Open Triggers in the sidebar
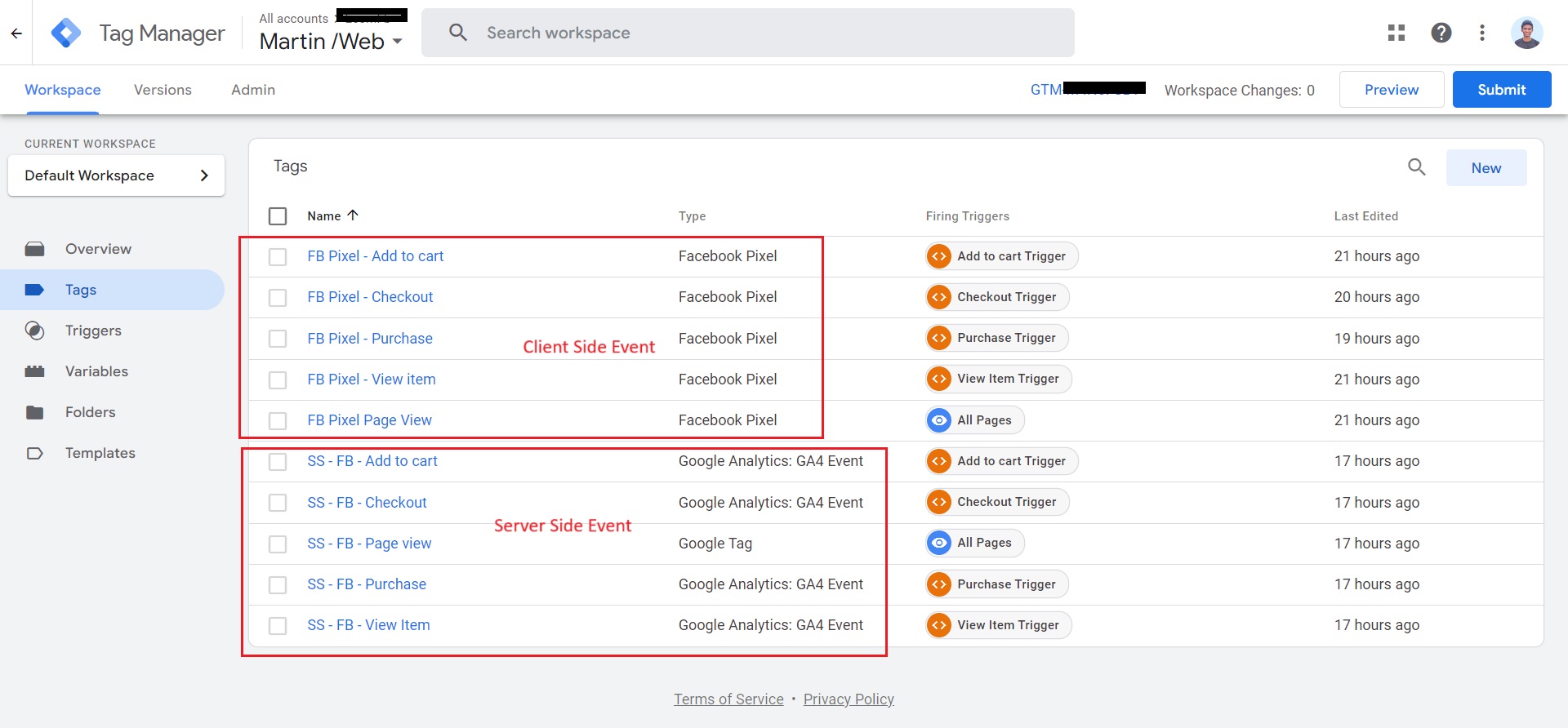 tap(93, 331)
